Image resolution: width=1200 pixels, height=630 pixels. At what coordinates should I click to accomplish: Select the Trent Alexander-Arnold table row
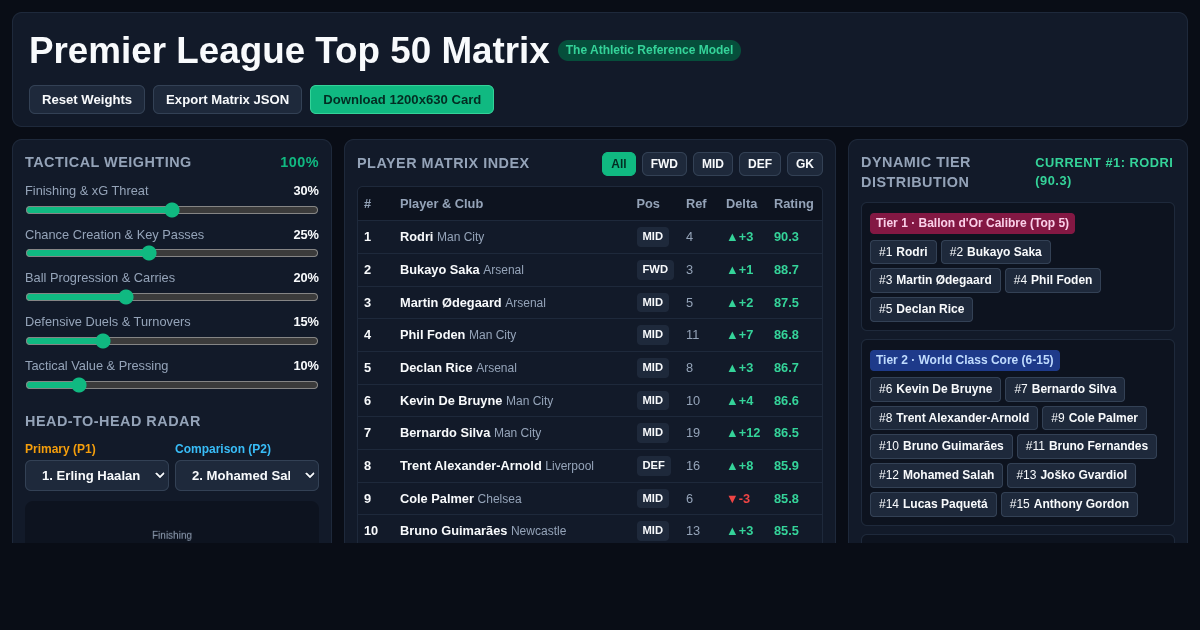(590, 466)
